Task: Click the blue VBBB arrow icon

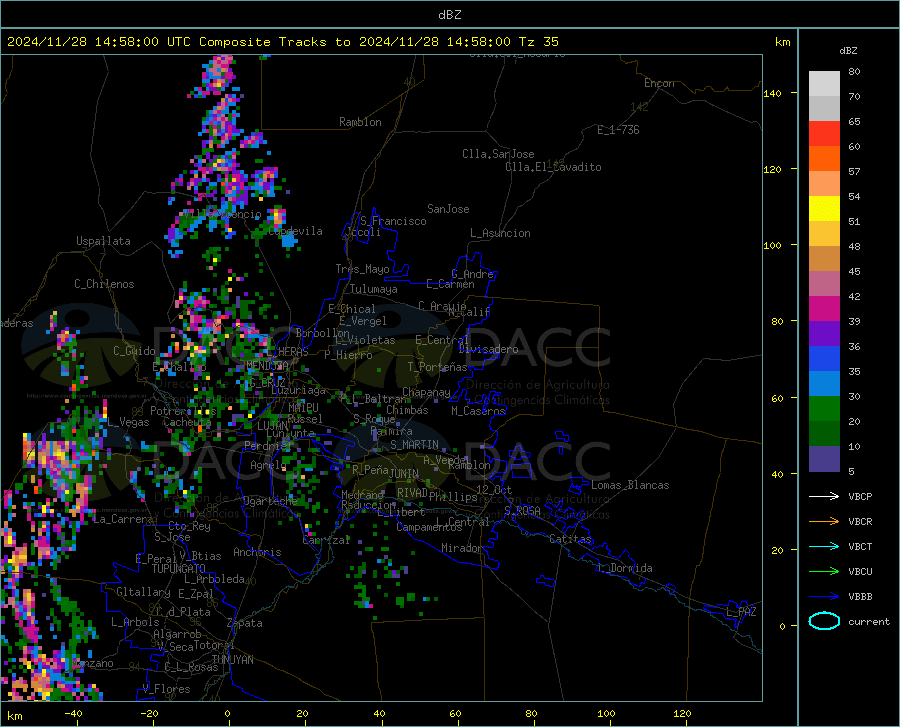Action: click(x=824, y=597)
